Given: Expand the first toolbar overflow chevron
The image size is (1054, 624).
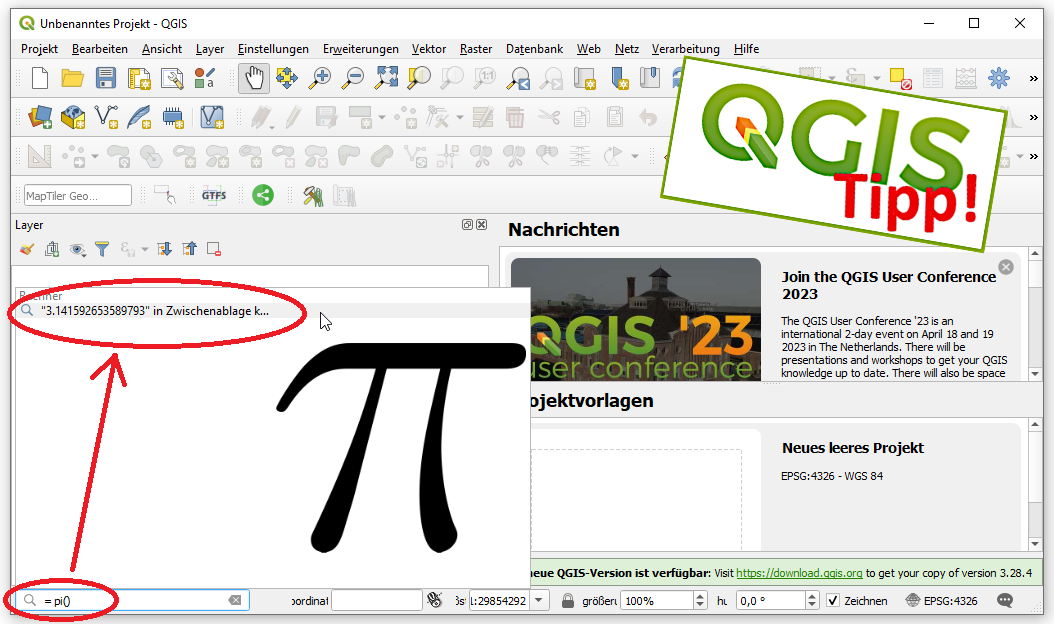Looking at the screenshot, I should [x=1033, y=79].
